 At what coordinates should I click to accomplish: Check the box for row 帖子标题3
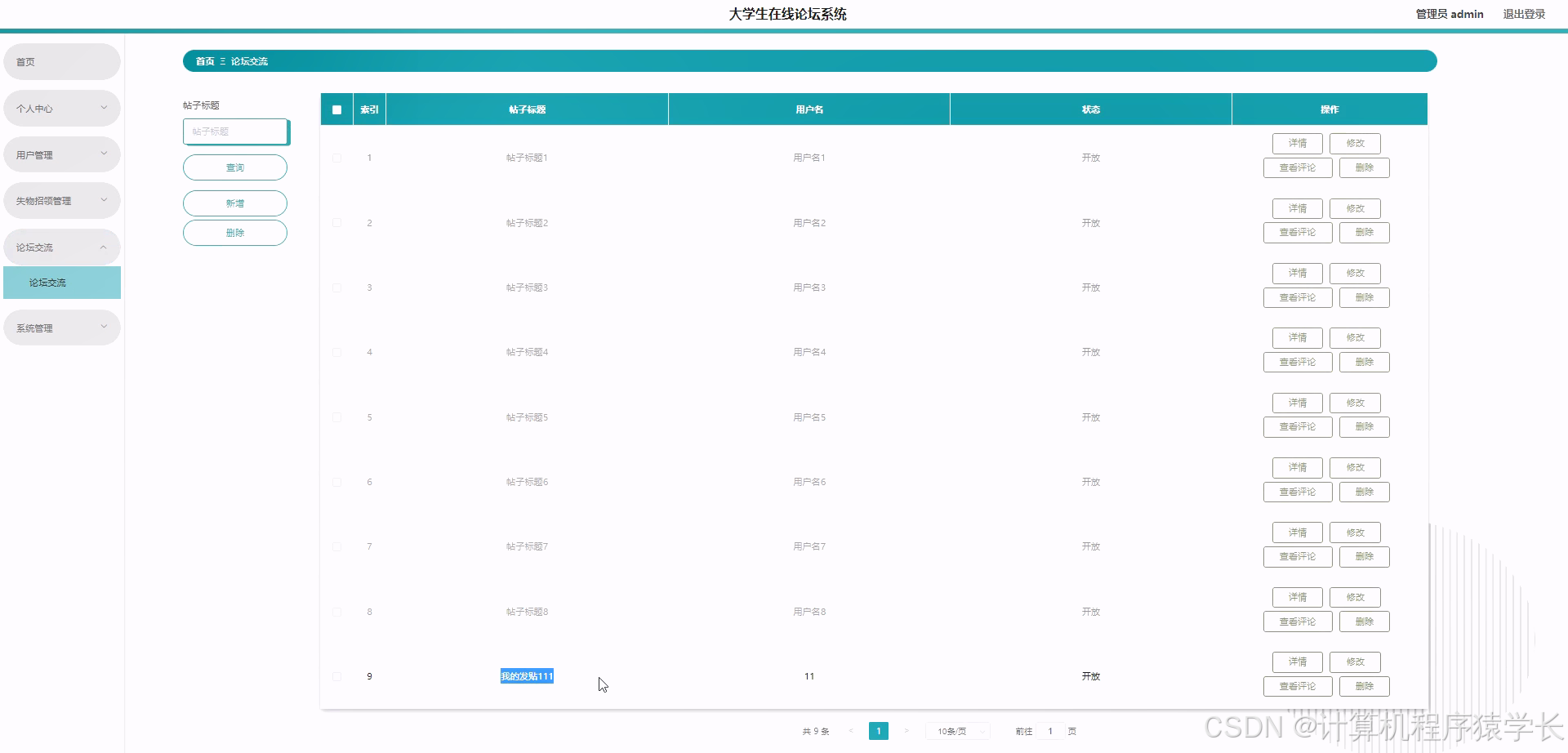pos(336,287)
